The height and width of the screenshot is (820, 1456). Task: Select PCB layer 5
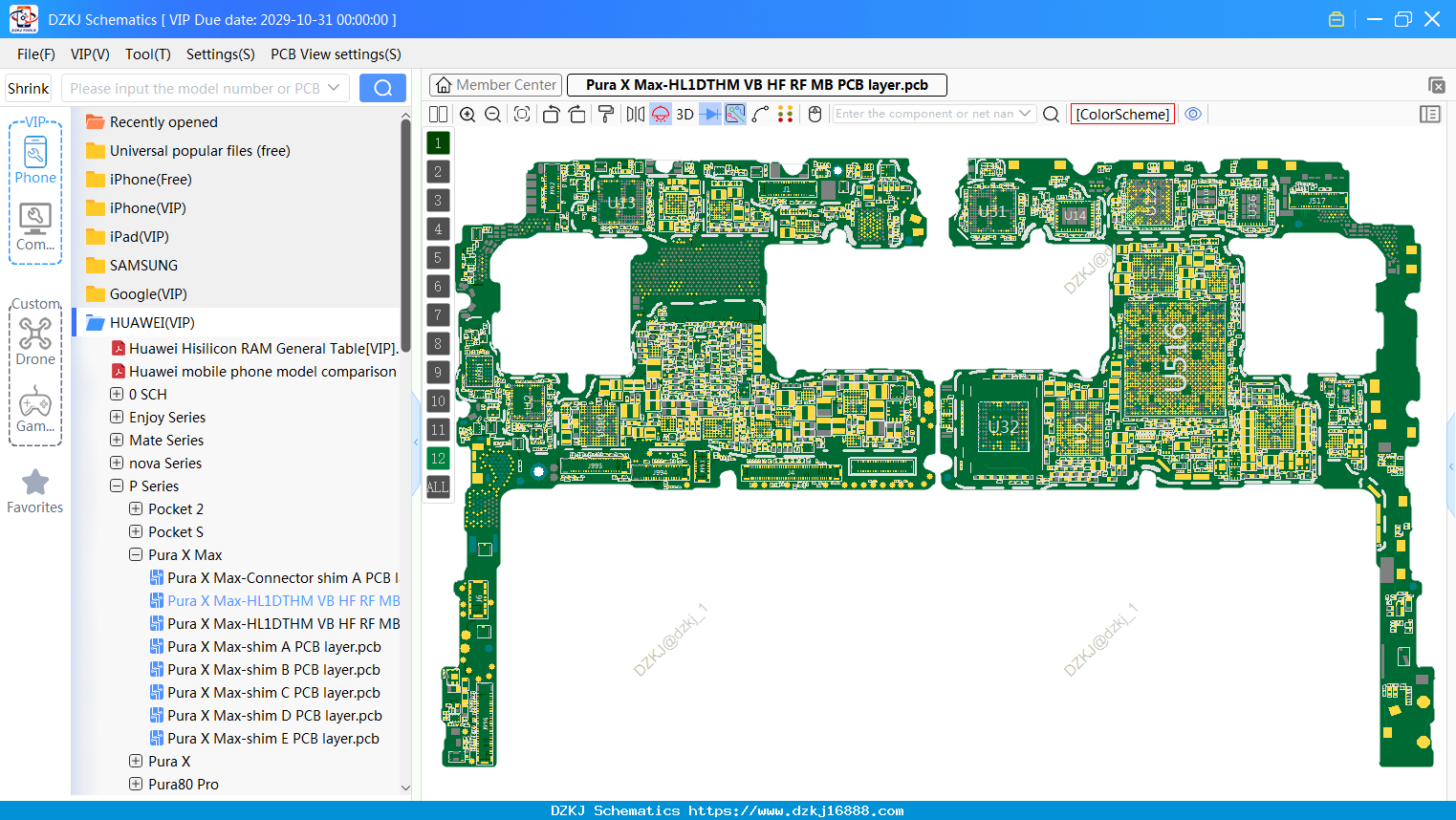point(438,258)
